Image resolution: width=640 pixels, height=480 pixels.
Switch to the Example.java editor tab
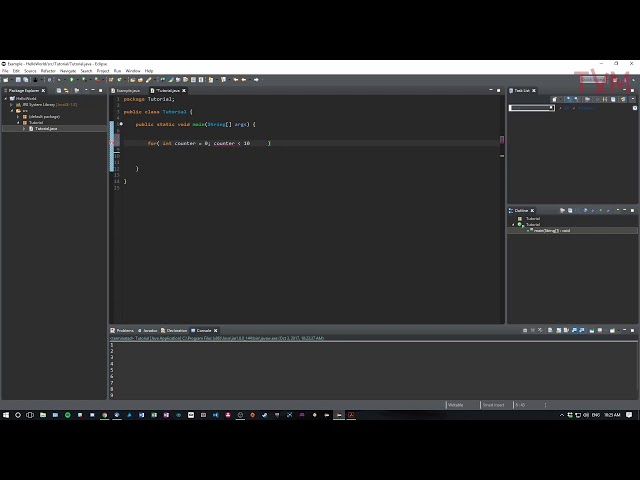tap(126, 91)
